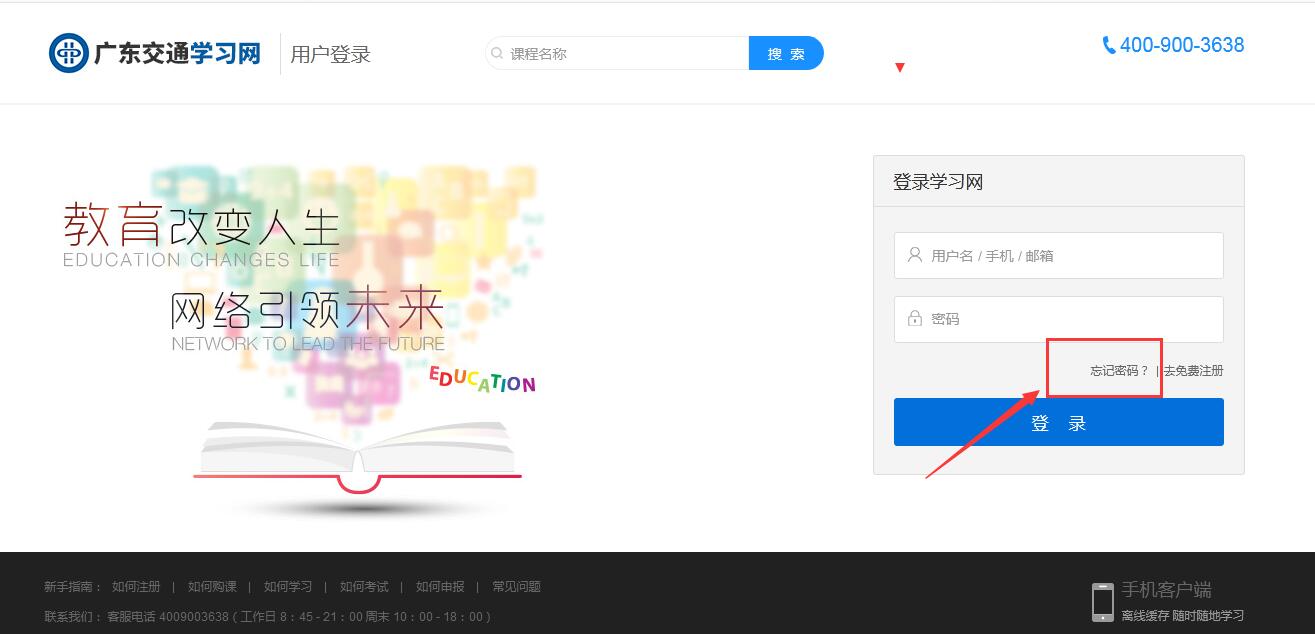
Task: Click the lock icon in the password field
Action: 914,319
